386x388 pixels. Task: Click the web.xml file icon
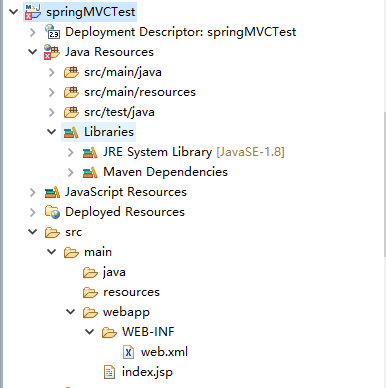point(128,352)
